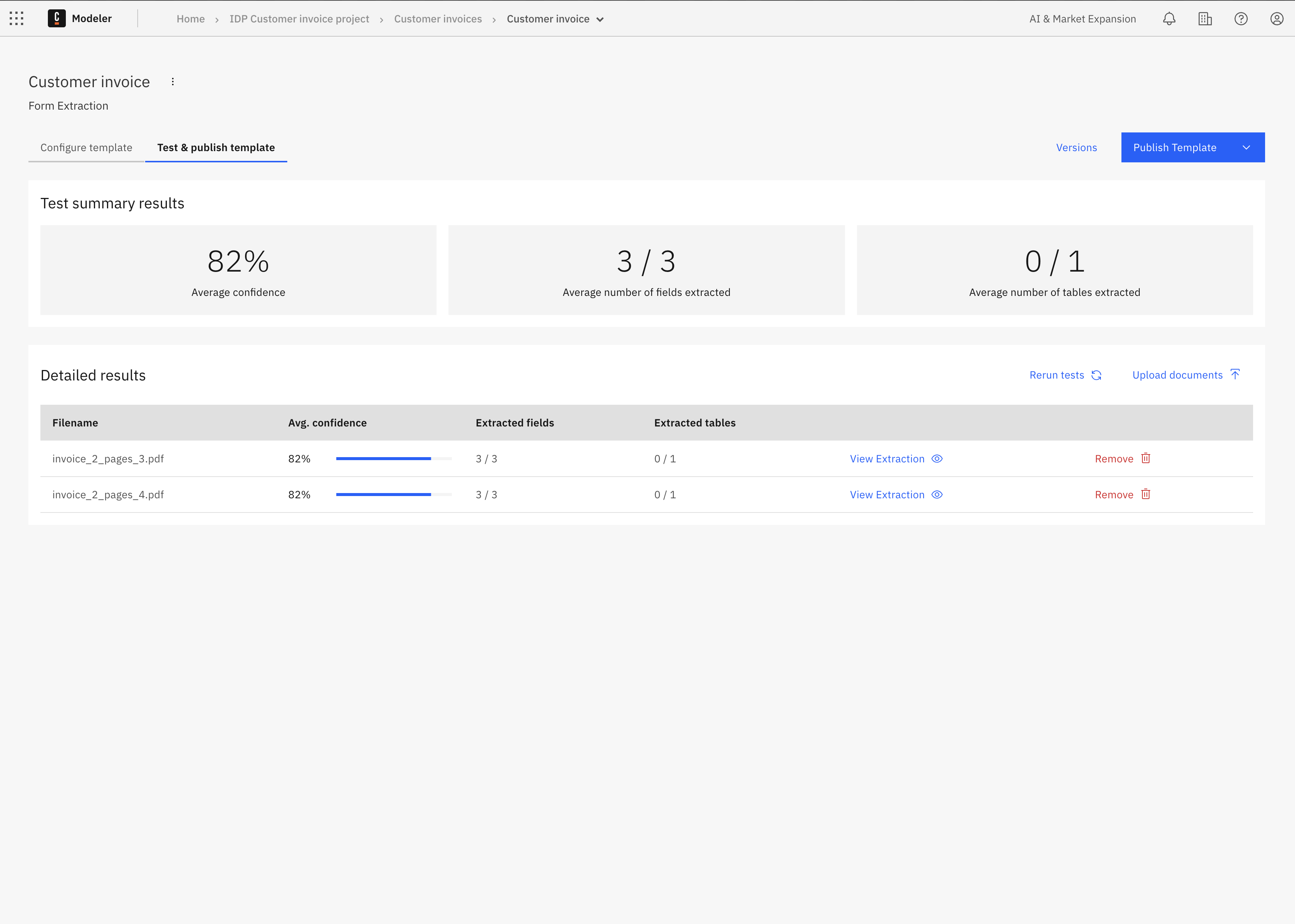The image size is (1295, 924).
Task: Click the Customer invoice current breadcrumb
Action: [548, 19]
